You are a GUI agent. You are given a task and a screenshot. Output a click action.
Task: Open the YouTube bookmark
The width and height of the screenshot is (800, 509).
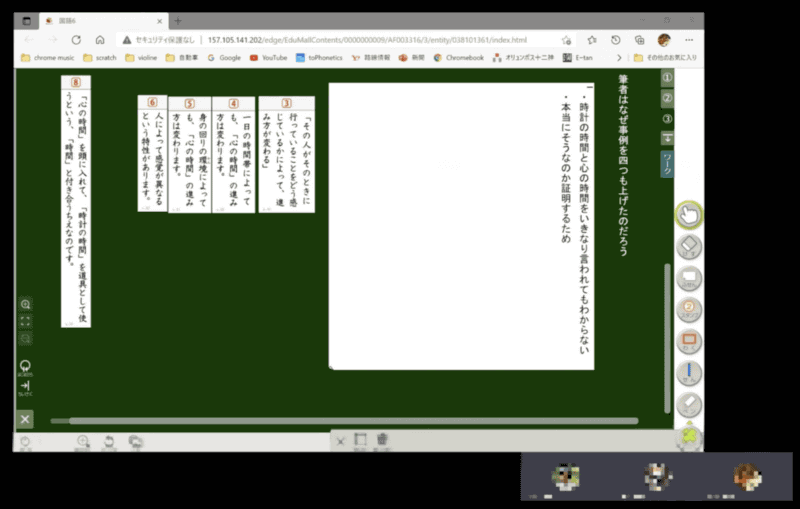(268, 58)
